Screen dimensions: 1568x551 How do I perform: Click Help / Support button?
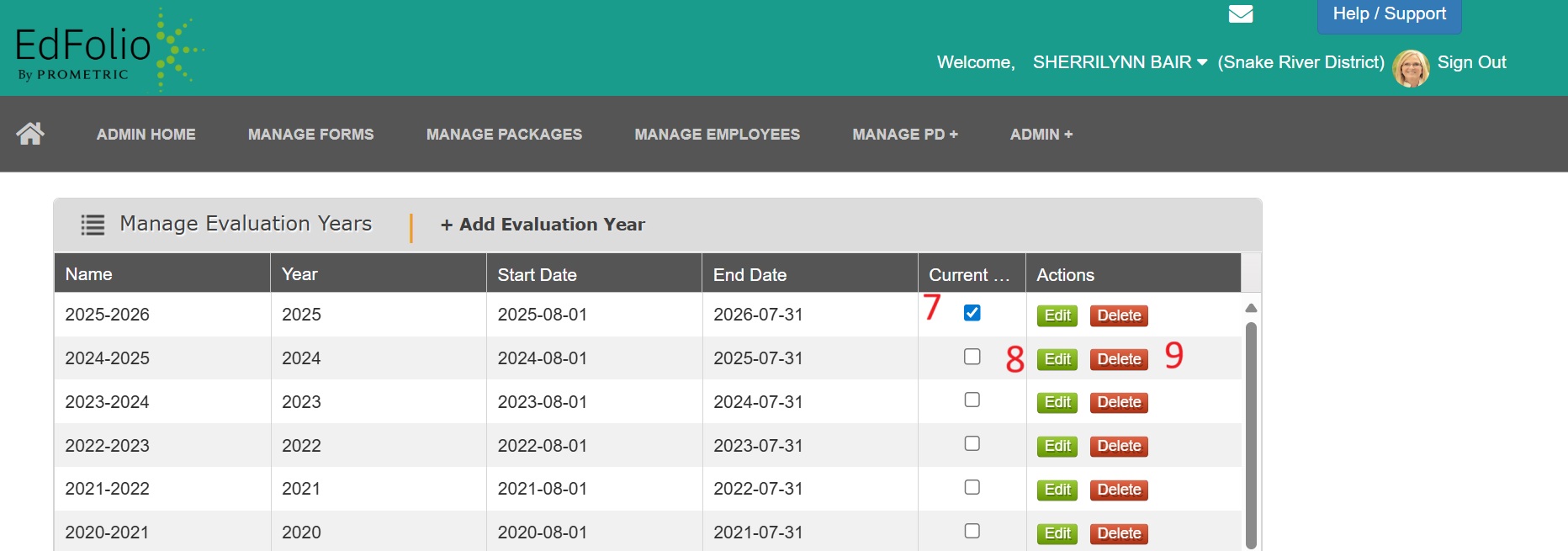coord(1390,15)
